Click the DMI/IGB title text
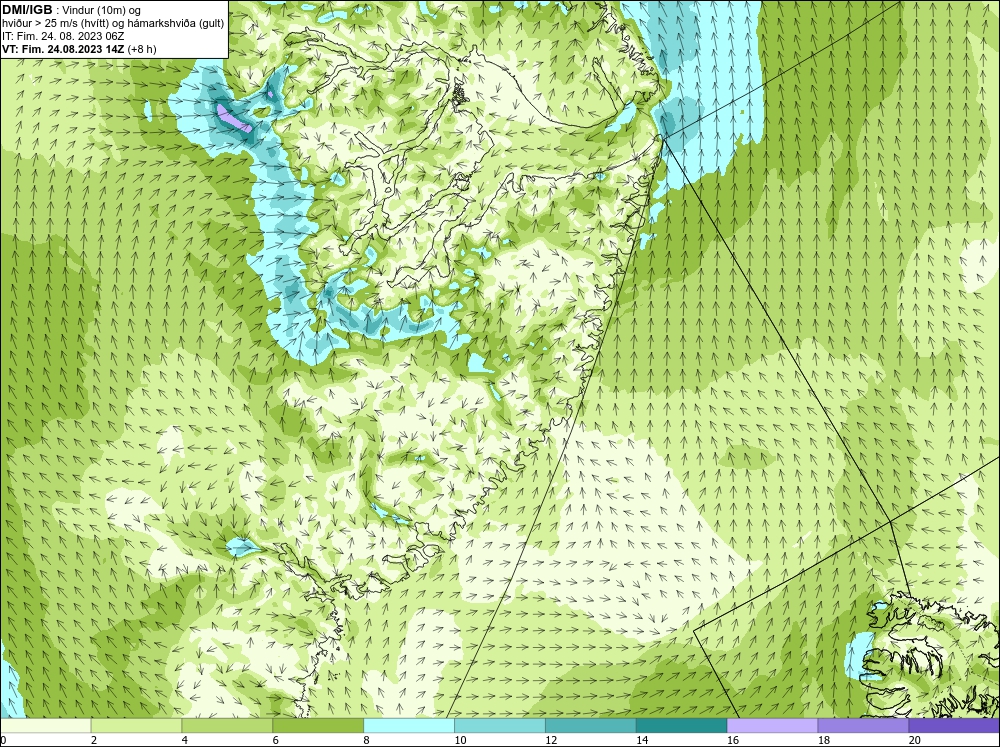Viewport: 1000px width, 747px height. tap(27, 10)
